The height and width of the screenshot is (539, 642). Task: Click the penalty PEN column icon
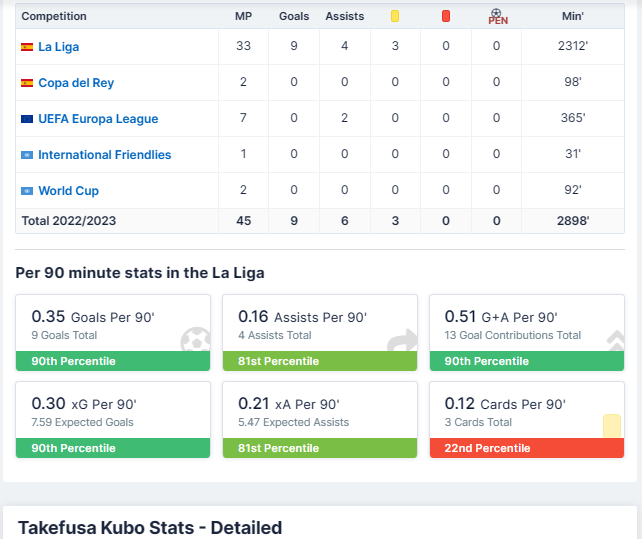(x=497, y=16)
